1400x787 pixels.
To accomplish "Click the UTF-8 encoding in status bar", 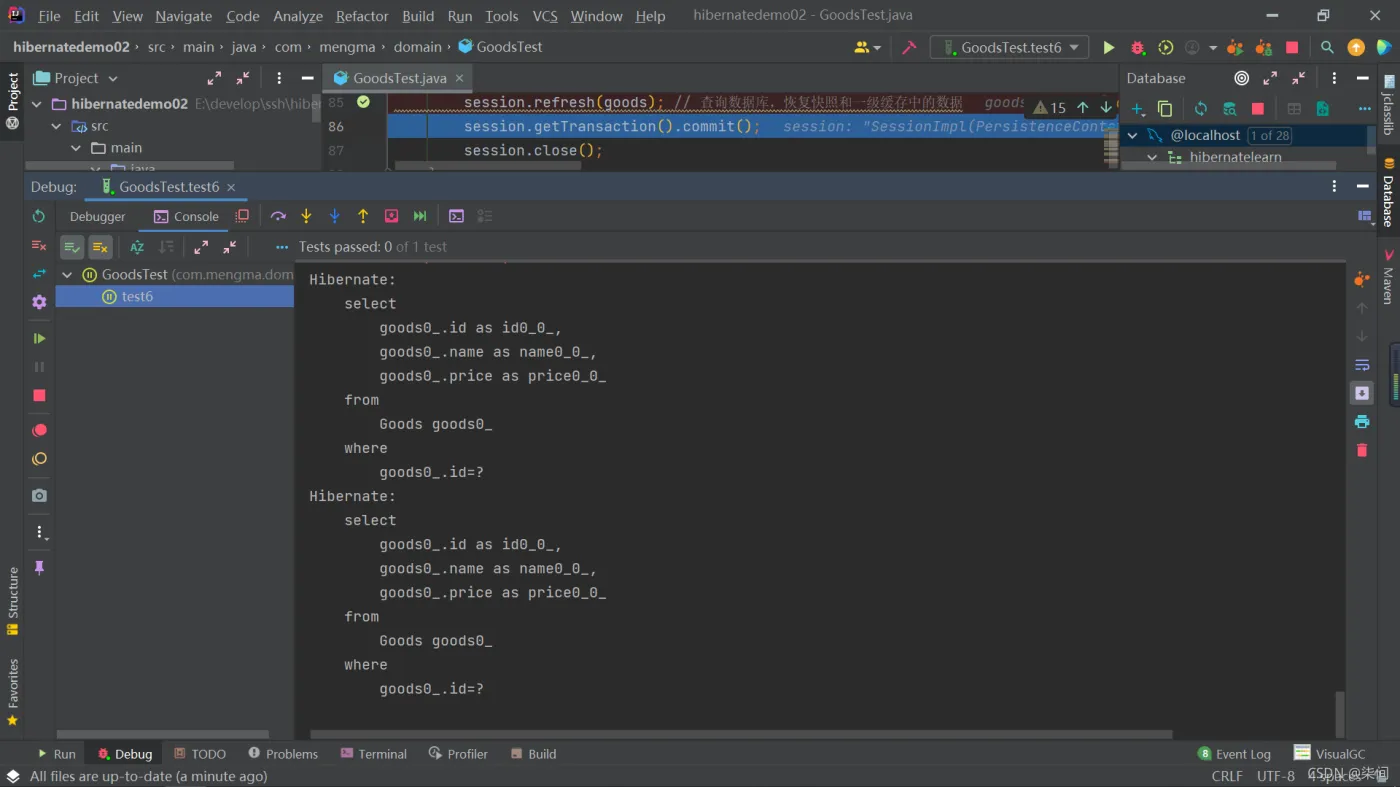I will coord(1276,776).
